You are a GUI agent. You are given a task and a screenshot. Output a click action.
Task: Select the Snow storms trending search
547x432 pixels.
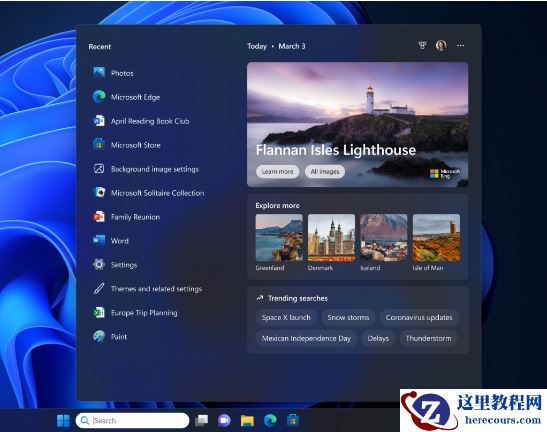click(x=348, y=318)
